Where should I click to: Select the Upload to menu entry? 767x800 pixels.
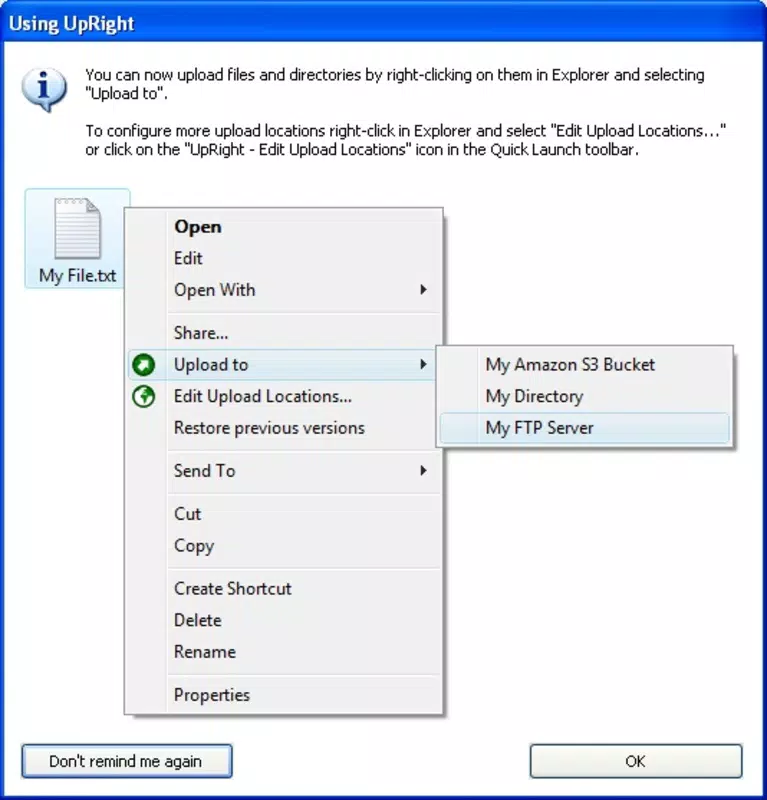tap(284, 364)
